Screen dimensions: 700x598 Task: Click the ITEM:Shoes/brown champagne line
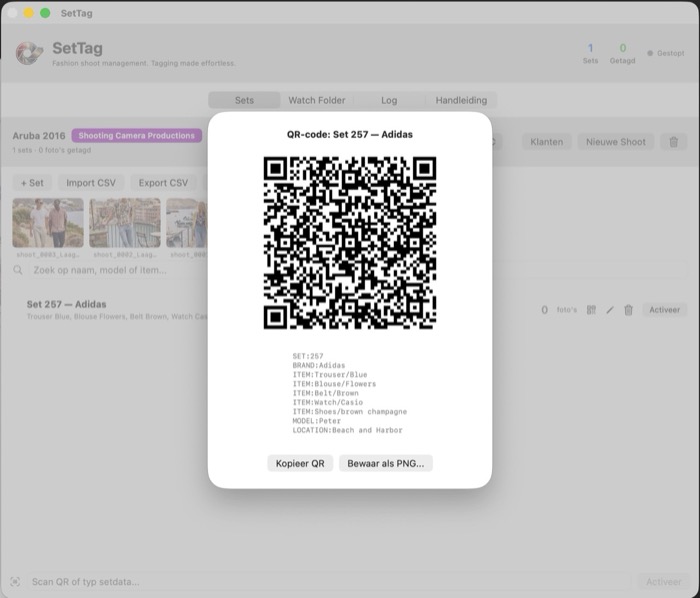[350, 411]
